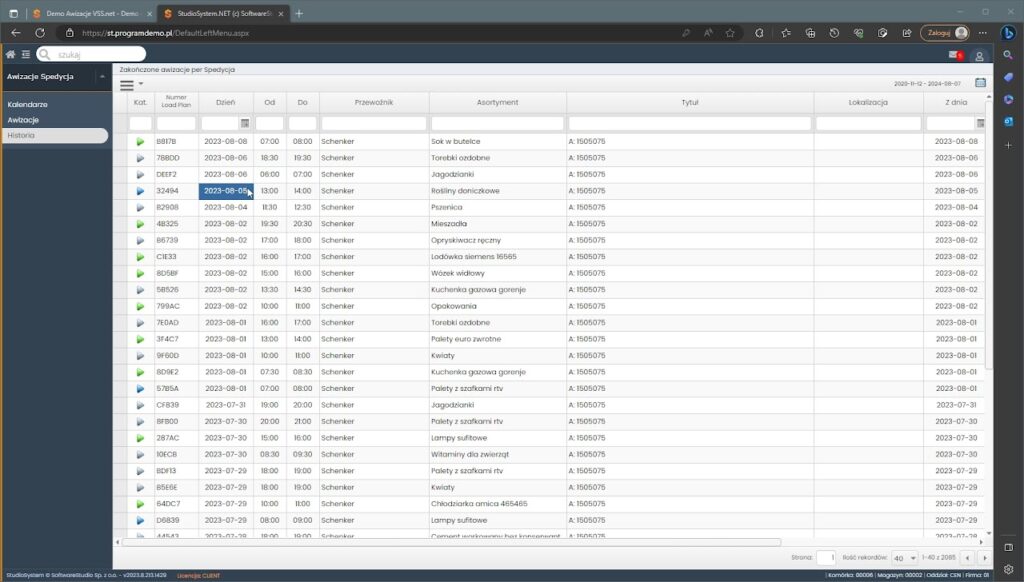Click the blue arrow icon for row 32494

[141, 190]
